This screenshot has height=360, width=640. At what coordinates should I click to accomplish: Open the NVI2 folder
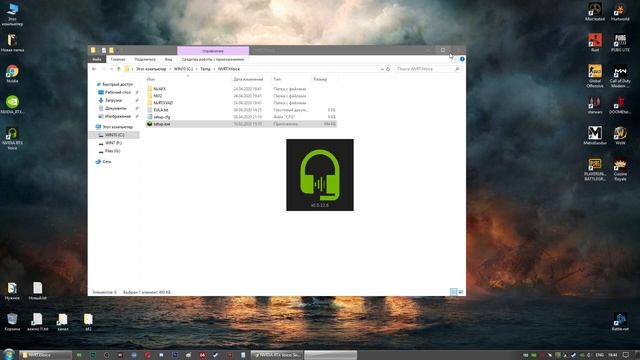coord(158,96)
